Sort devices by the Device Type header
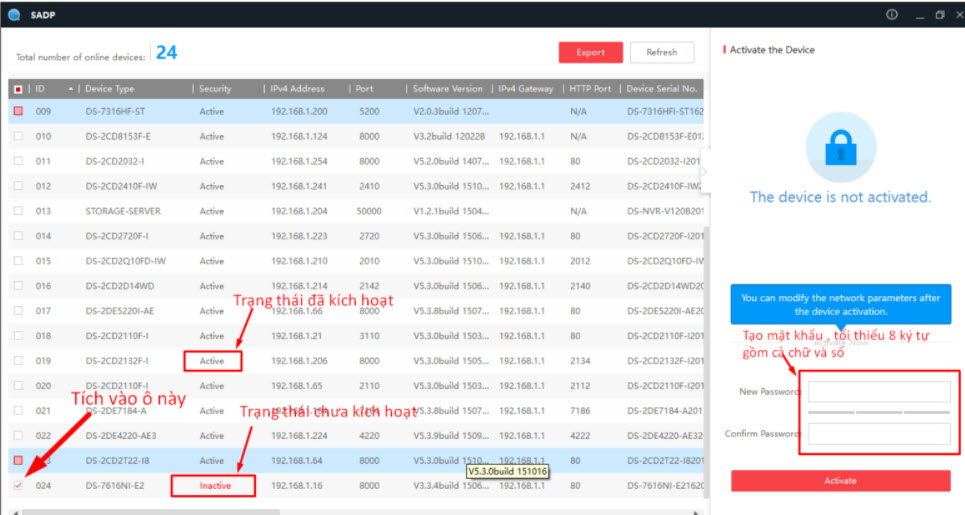The image size is (965, 515). click(110, 89)
